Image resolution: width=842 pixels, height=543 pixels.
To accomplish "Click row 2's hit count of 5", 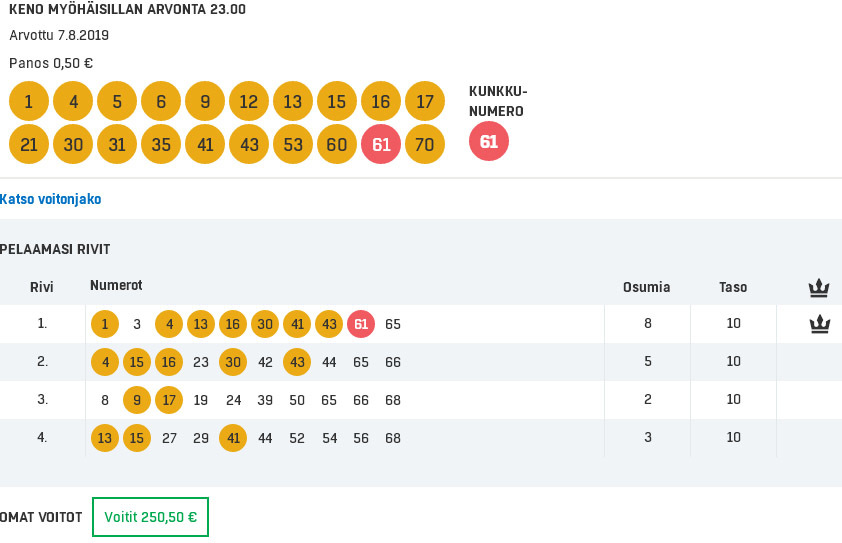I will (646, 362).
